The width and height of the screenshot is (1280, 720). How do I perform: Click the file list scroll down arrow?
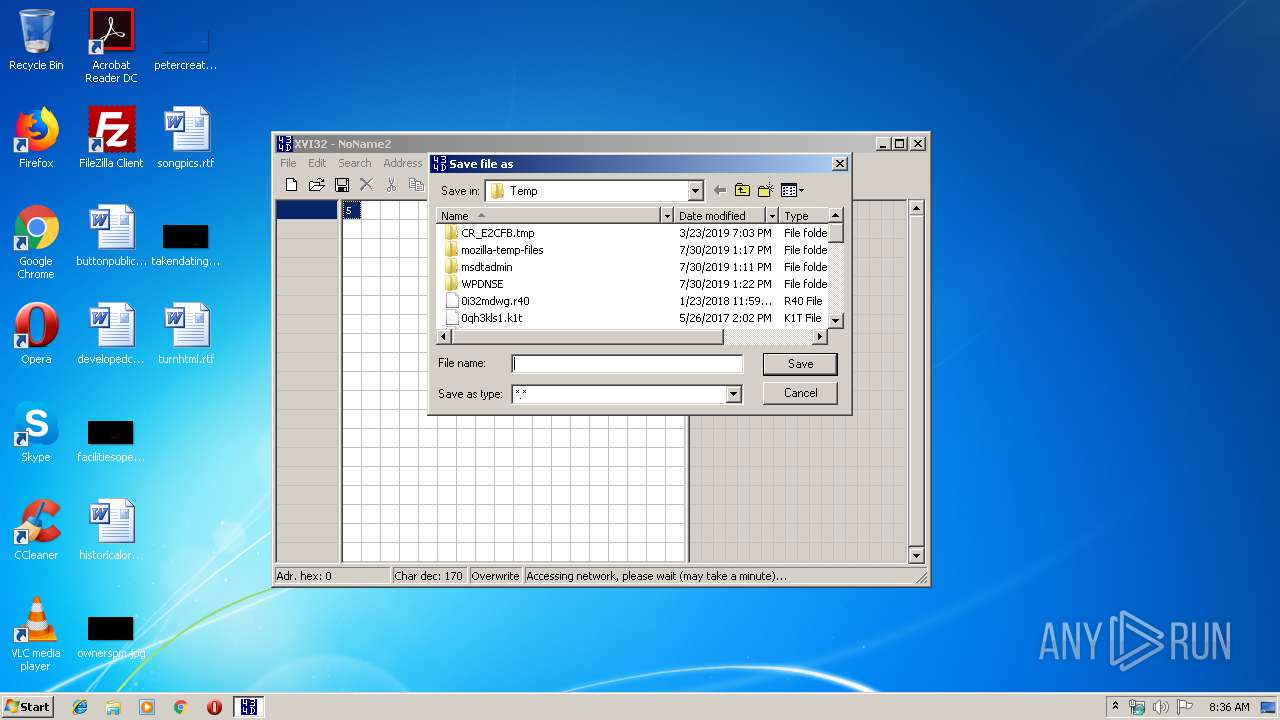836,321
